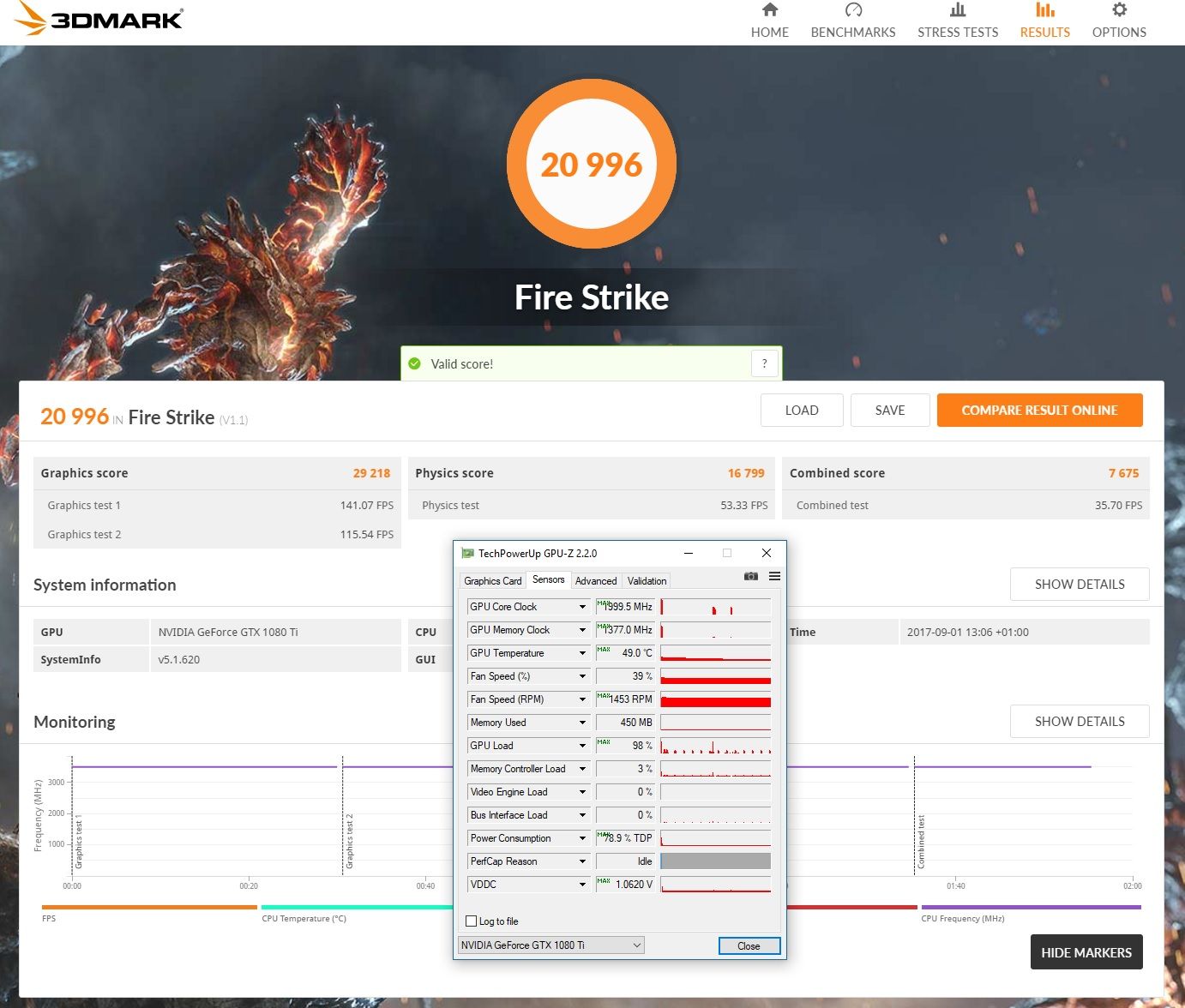The height and width of the screenshot is (1008, 1185).
Task: Expand the GPU Core Clock sensor dropdown
Action: pyautogui.click(x=582, y=607)
